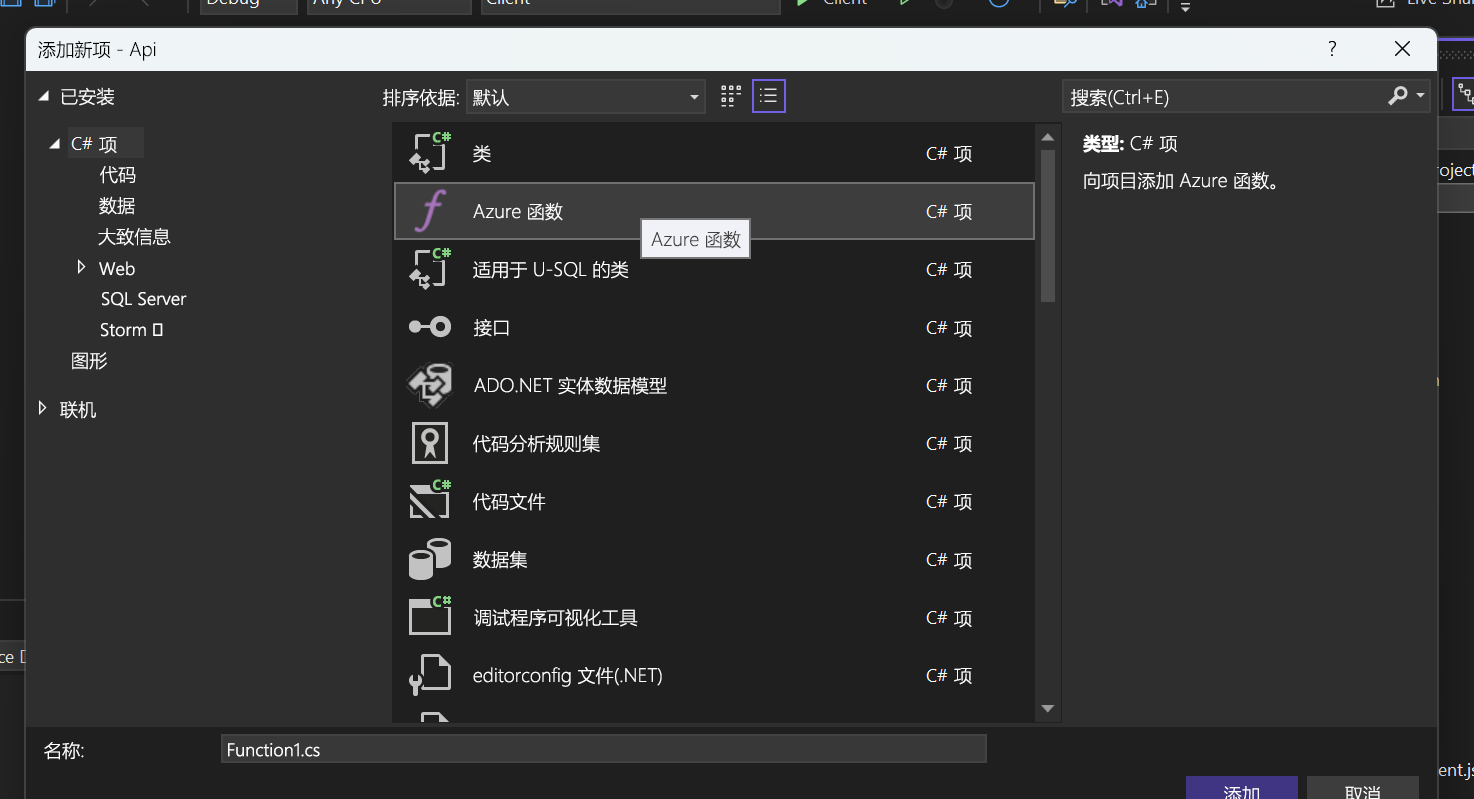
Task: Collapse the 已安装 tree node
Action: coord(43,97)
